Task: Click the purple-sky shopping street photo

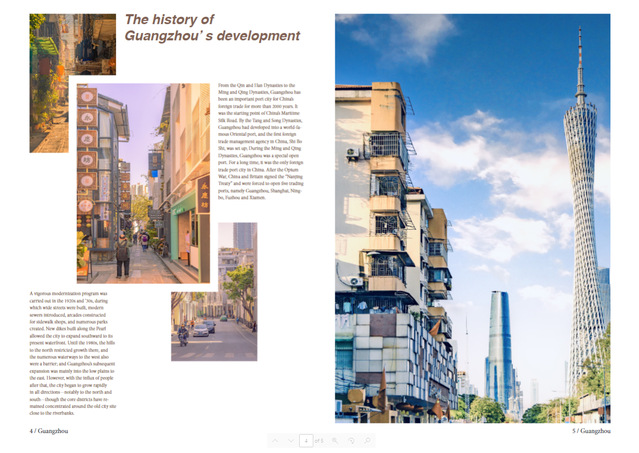Action: [x=143, y=183]
